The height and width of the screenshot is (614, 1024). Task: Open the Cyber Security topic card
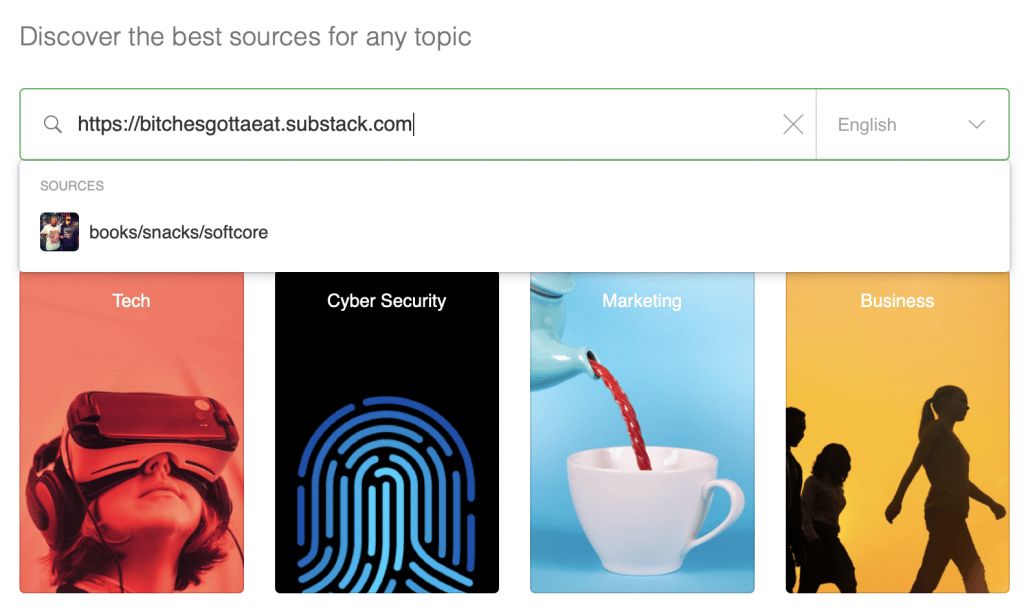(x=387, y=432)
